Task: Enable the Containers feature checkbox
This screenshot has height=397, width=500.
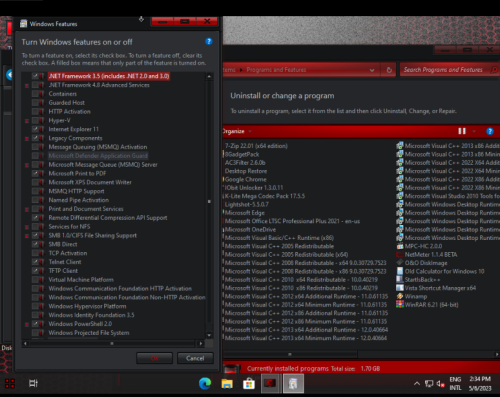Action: (35, 94)
